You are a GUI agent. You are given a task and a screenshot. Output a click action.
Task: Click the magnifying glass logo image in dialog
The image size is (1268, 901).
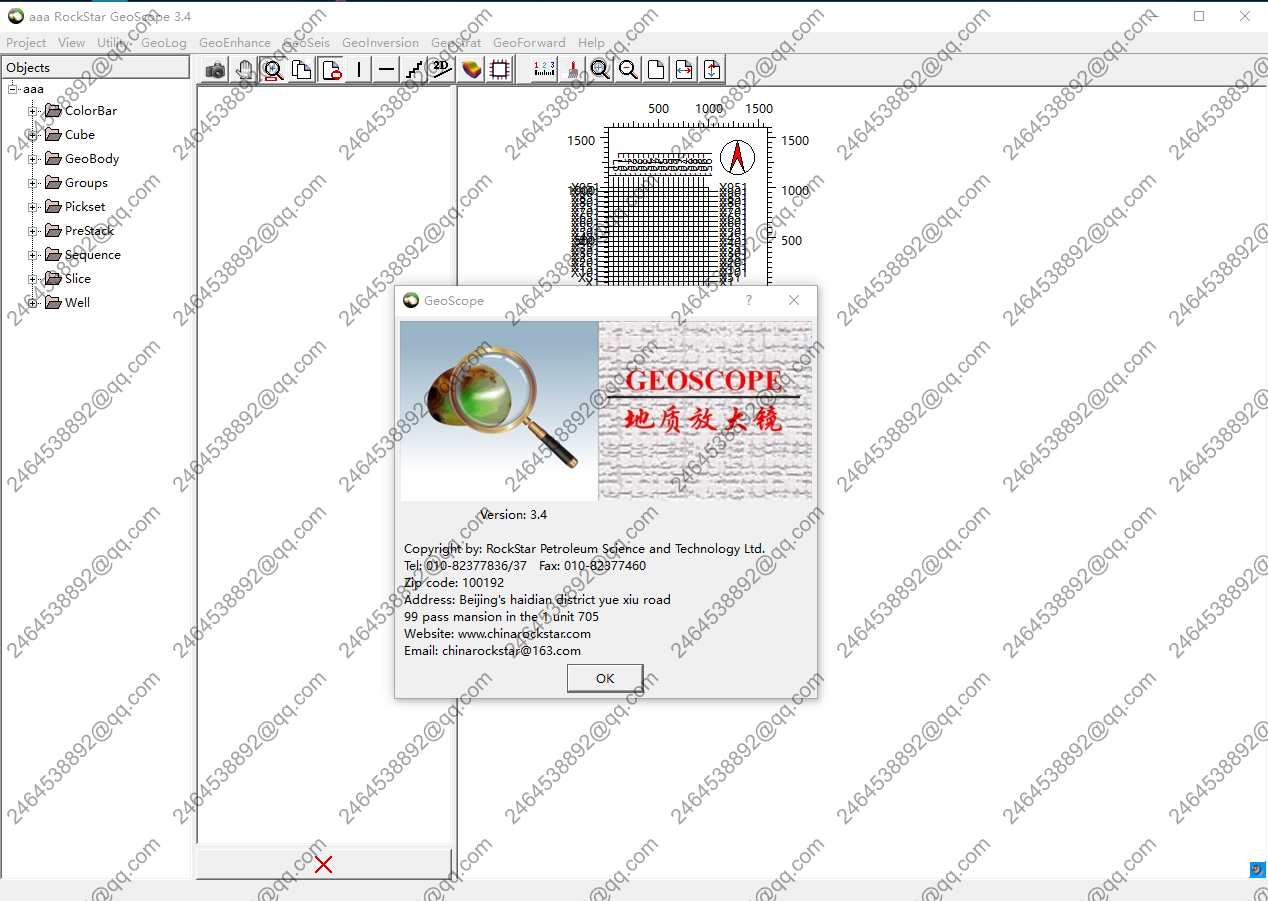[499, 411]
